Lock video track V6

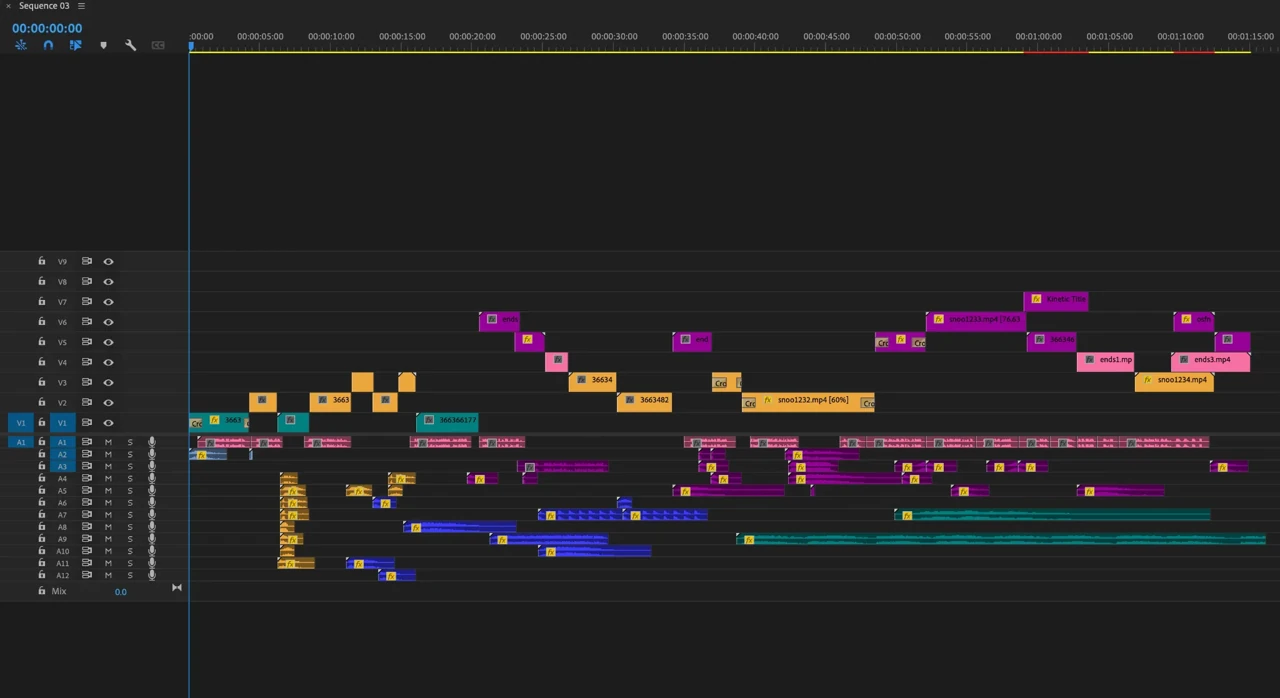click(x=41, y=322)
